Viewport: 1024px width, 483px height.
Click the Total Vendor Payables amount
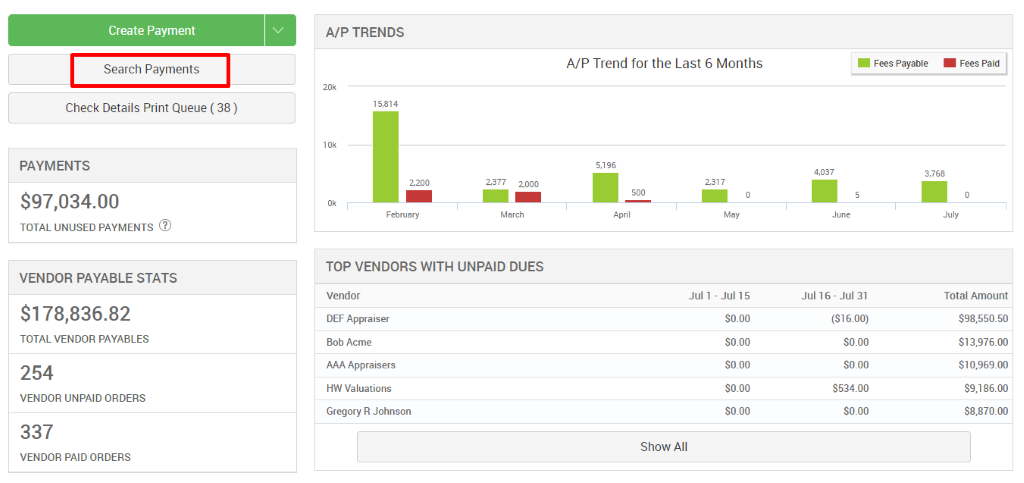pyautogui.click(x=75, y=314)
